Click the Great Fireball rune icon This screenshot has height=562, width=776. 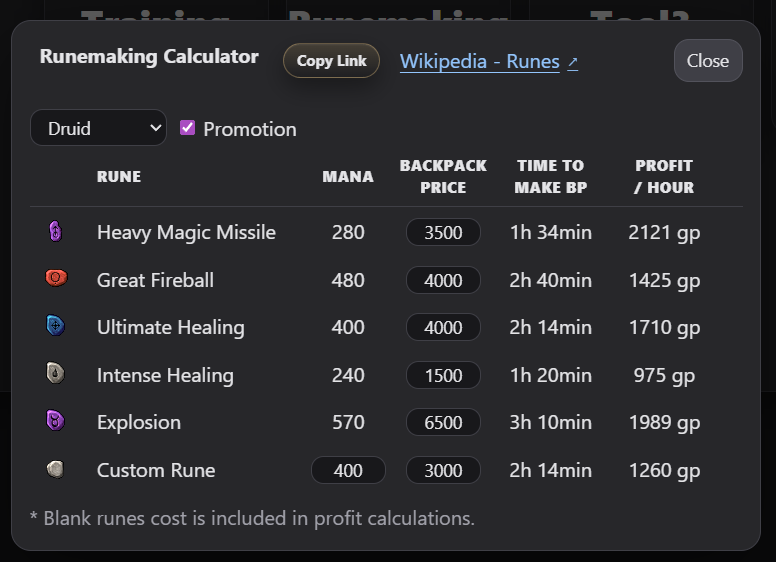[x=56, y=279]
